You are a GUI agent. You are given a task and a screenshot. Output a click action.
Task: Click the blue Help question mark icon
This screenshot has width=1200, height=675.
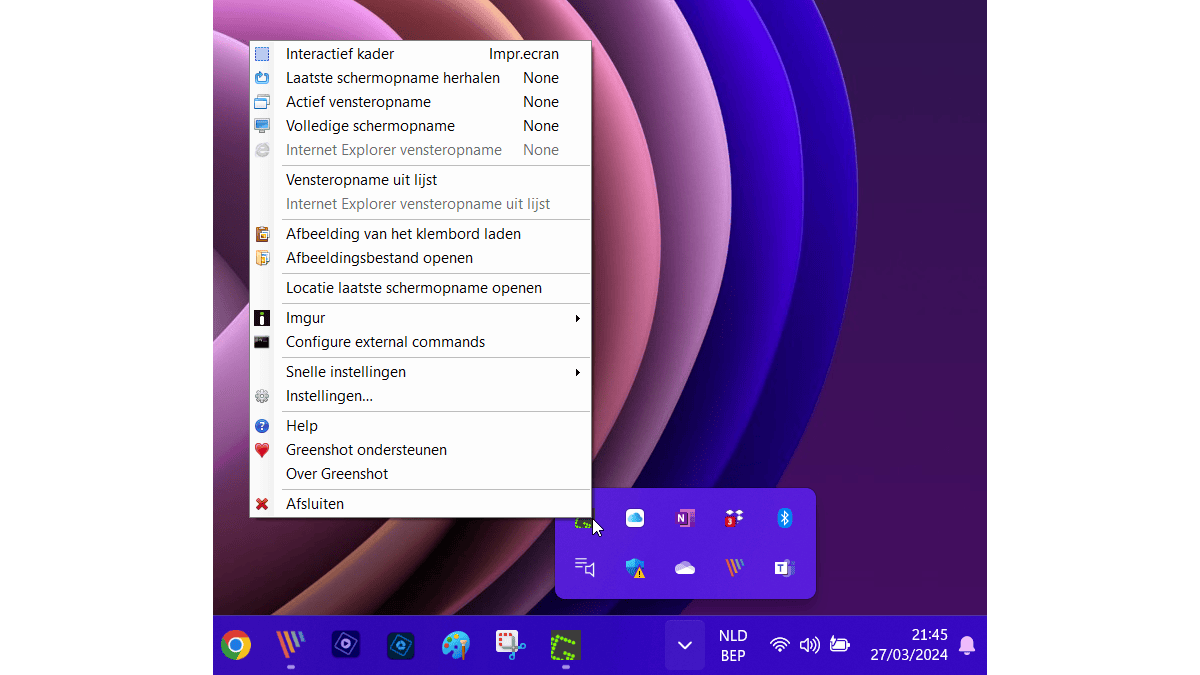click(262, 426)
